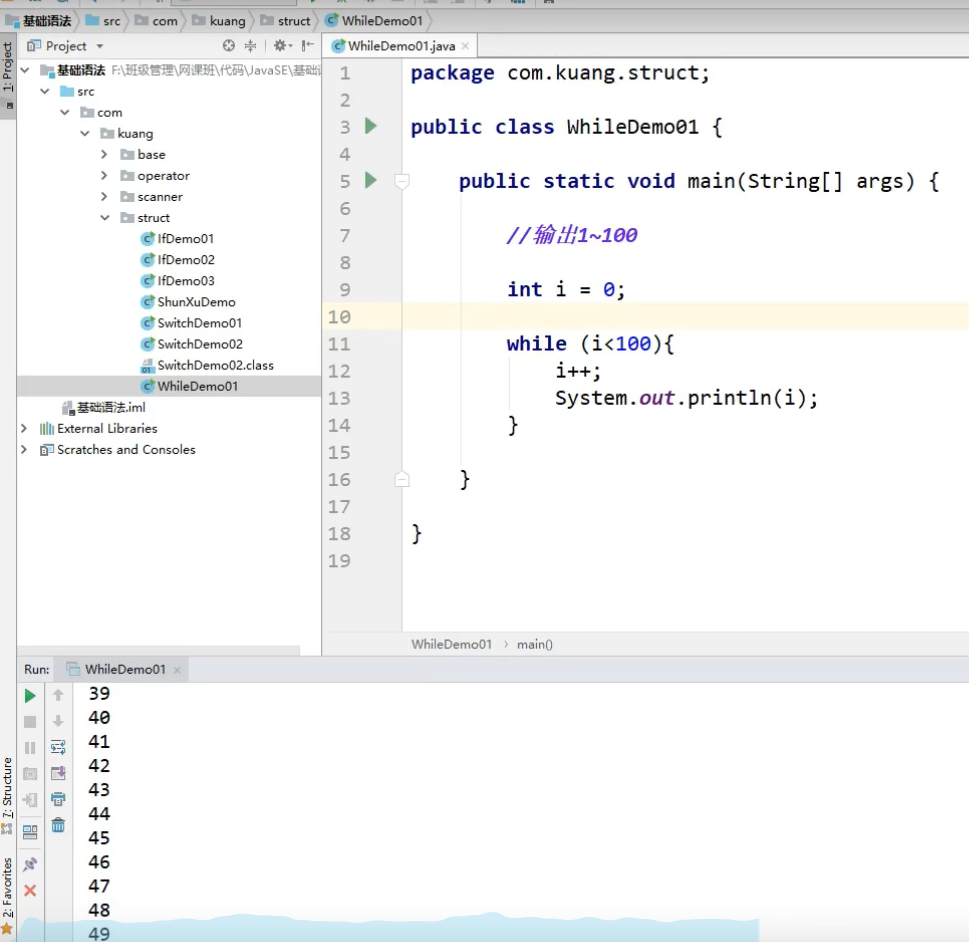Click com breadcrumb in navigation bar
The width and height of the screenshot is (969, 942).
(156, 20)
